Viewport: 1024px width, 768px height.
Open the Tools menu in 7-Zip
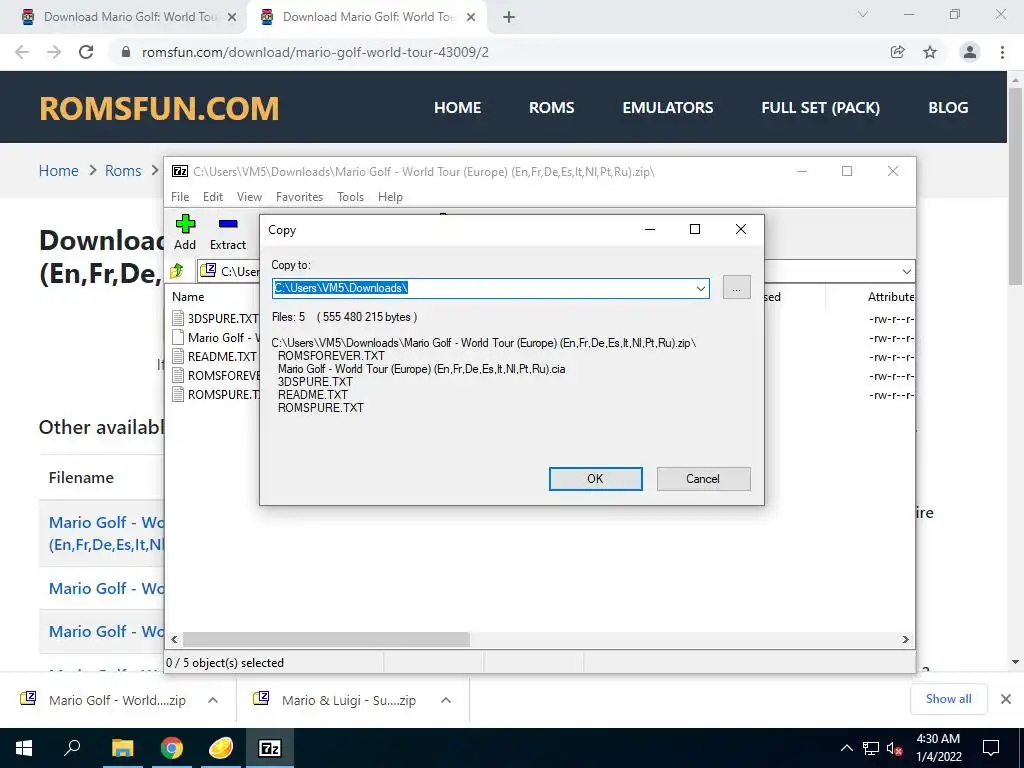pyautogui.click(x=350, y=197)
